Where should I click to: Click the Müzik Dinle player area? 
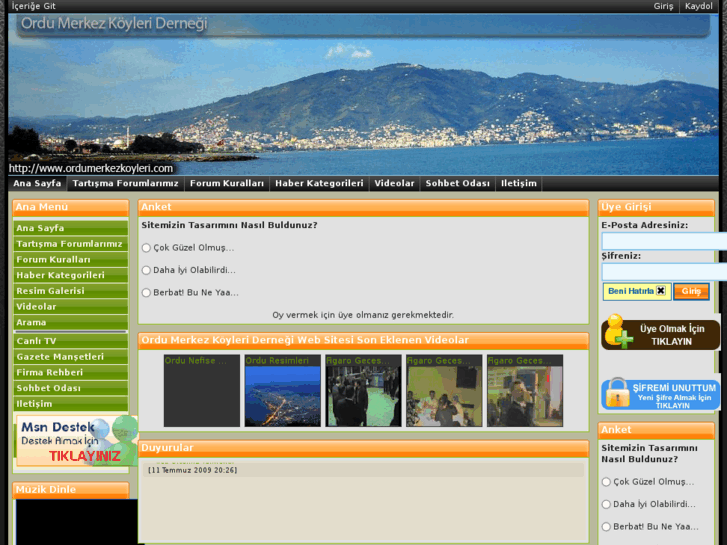coord(77,522)
